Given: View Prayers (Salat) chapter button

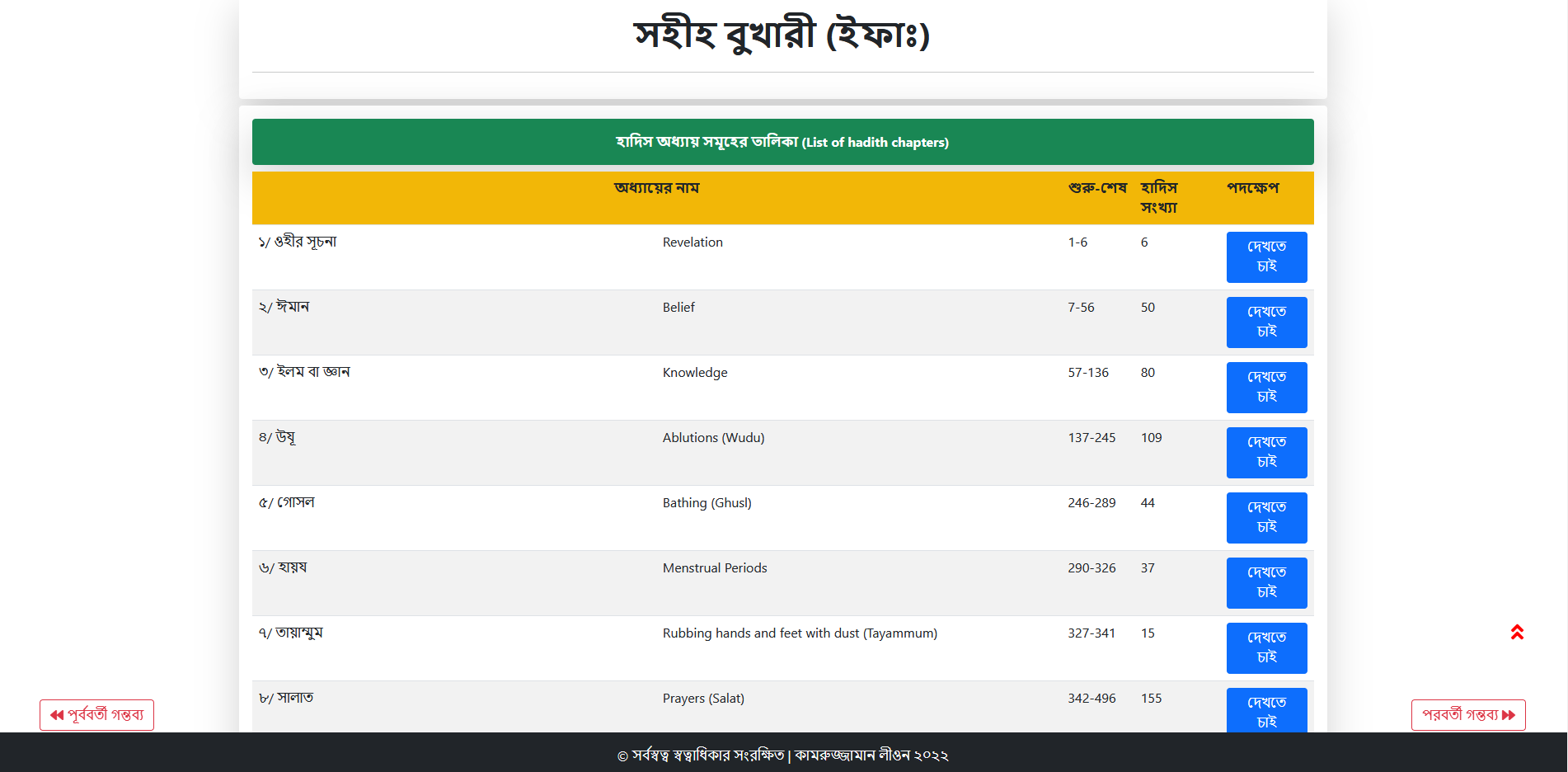Looking at the screenshot, I should click(1266, 710).
